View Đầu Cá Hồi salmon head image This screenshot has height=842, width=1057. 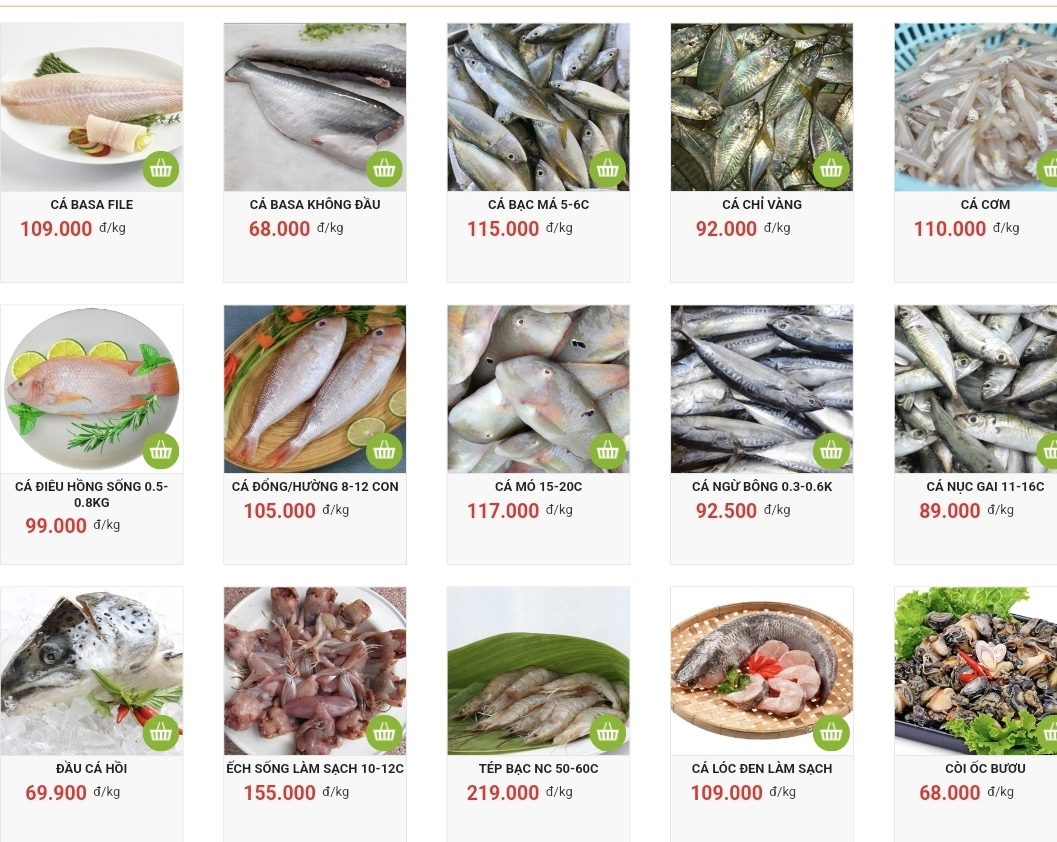(92, 671)
